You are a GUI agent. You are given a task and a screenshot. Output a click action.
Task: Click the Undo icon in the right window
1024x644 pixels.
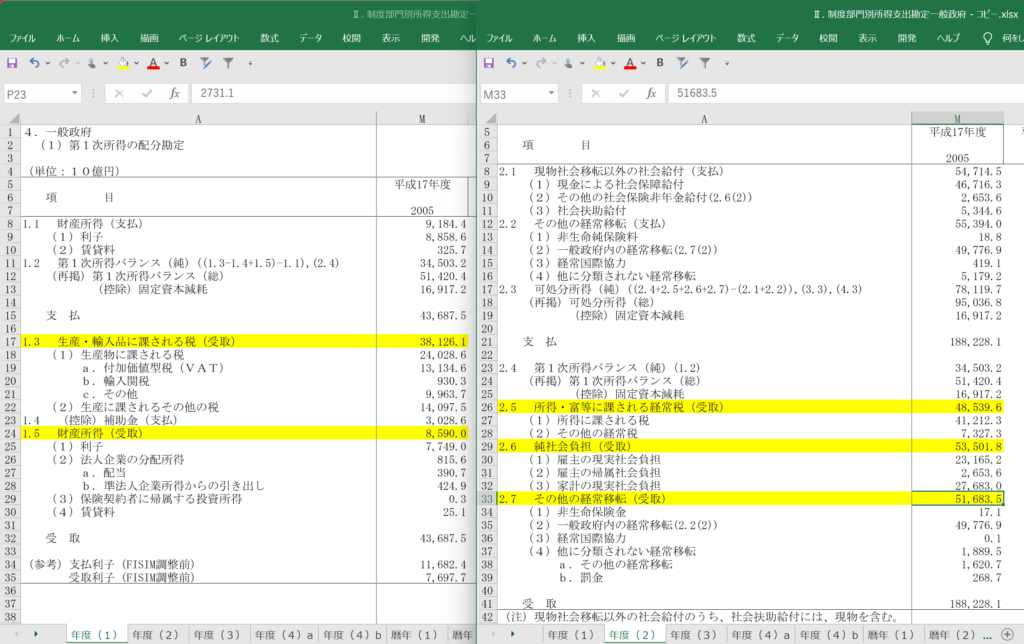coord(511,63)
